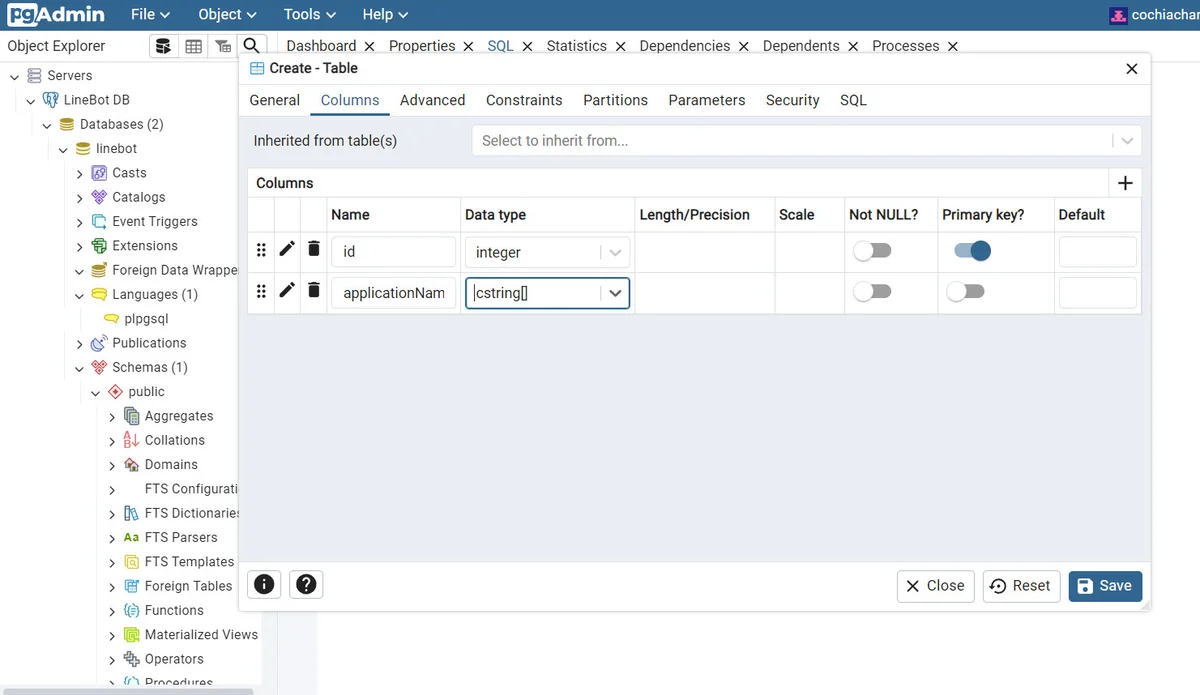Collapse the Databases (2) node

tap(47, 125)
